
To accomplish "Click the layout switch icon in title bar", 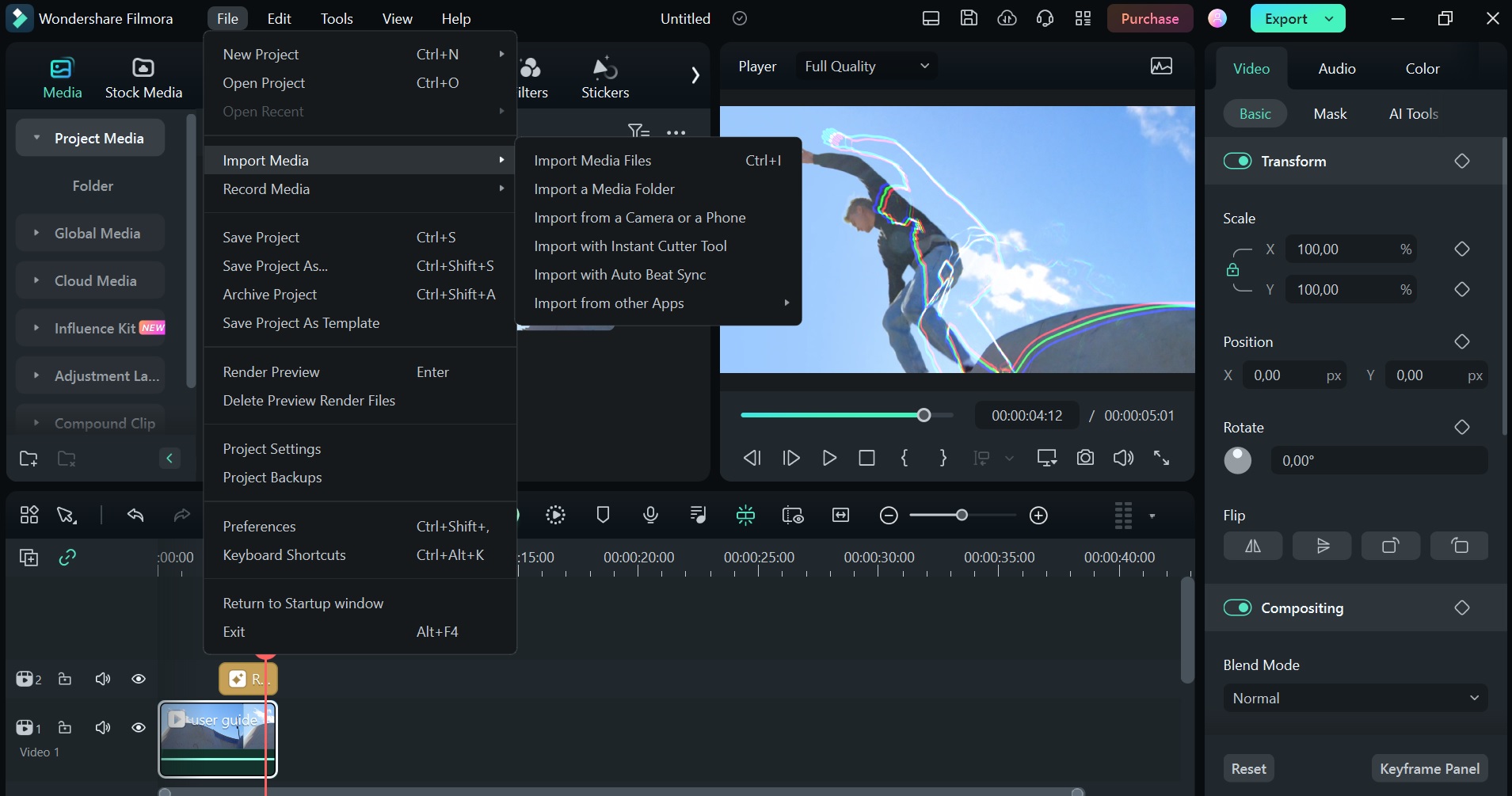I will tap(931, 18).
